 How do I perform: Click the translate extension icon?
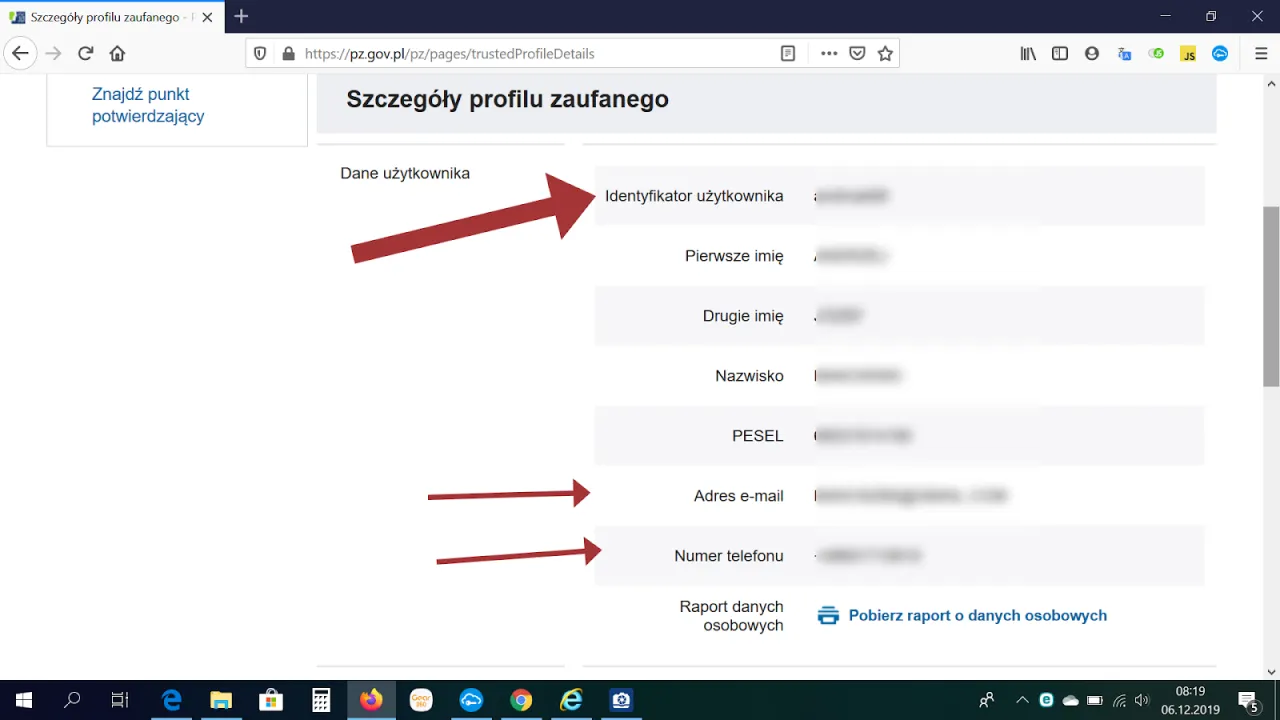(1124, 53)
